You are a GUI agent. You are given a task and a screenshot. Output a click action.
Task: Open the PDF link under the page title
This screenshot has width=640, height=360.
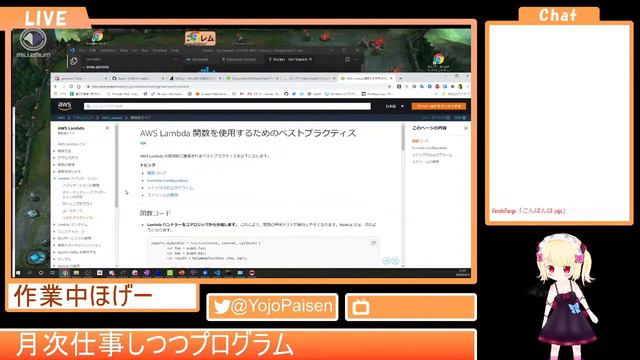coord(143,143)
